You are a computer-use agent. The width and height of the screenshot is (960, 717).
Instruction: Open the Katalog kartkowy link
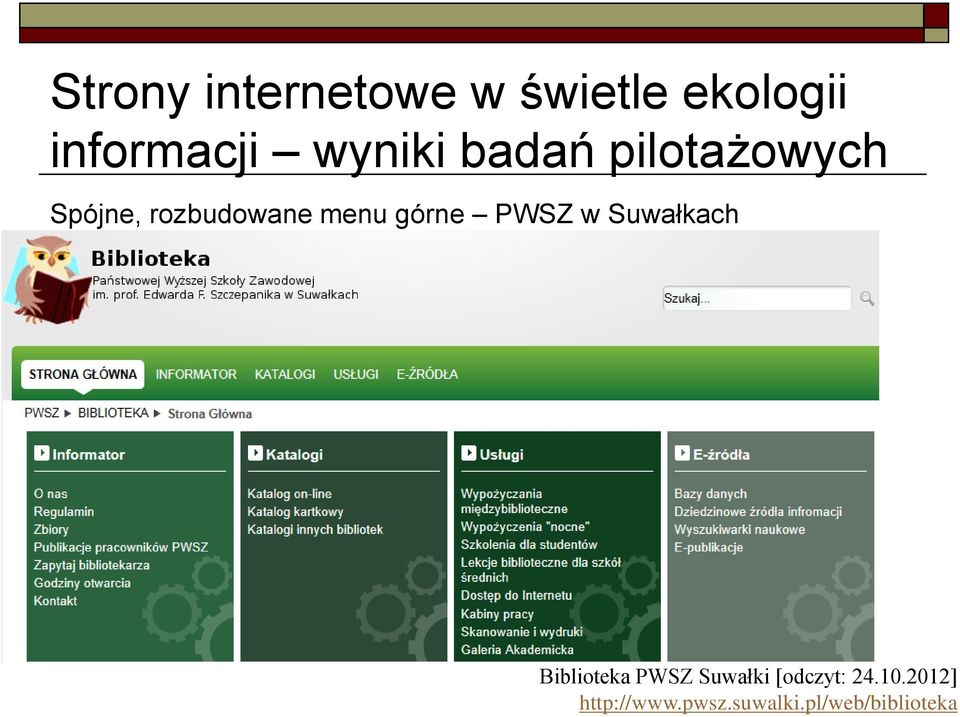(x=295, y=512)
